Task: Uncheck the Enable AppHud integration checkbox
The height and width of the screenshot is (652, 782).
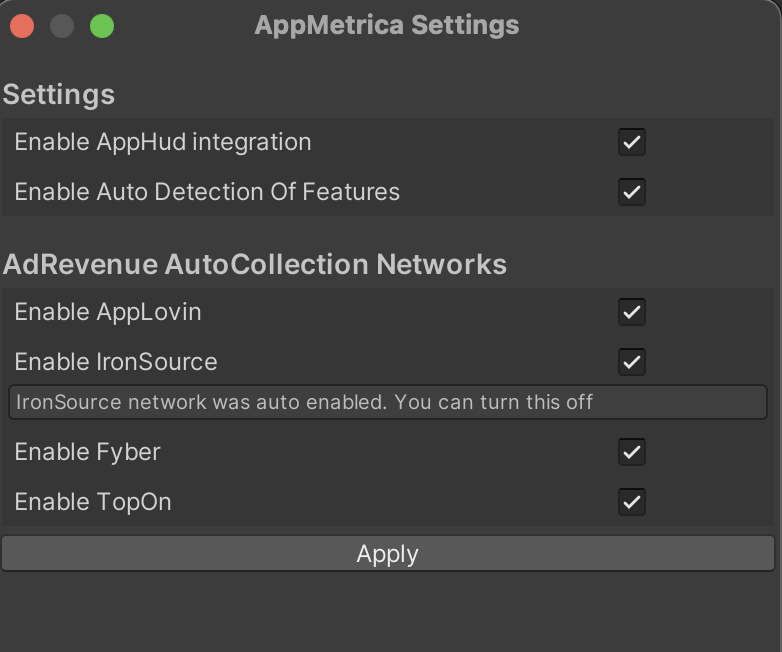Action: pos(631,142)
